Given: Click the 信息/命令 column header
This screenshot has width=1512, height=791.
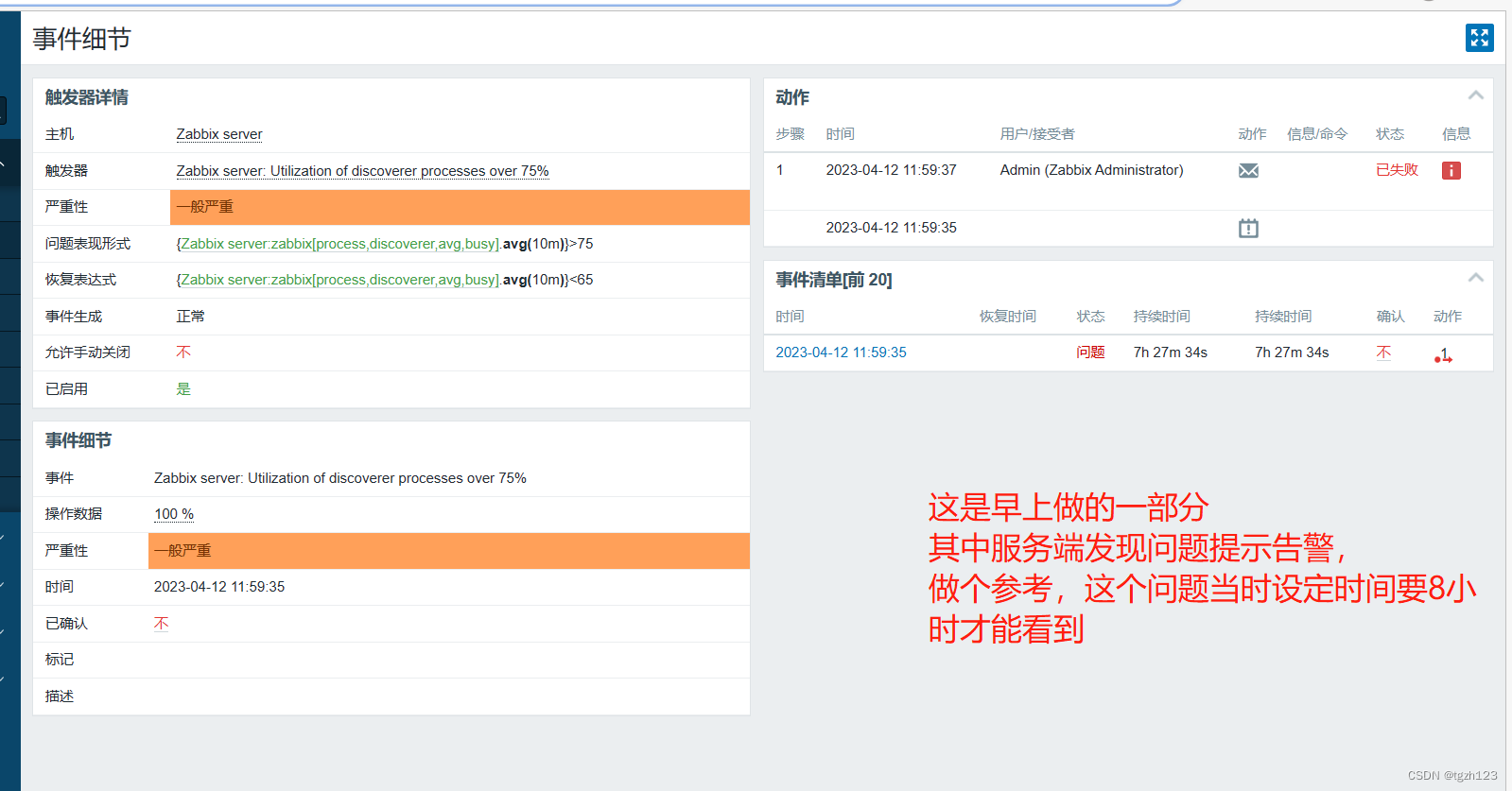Looking at the screenshot, I should coord(1317,134).
